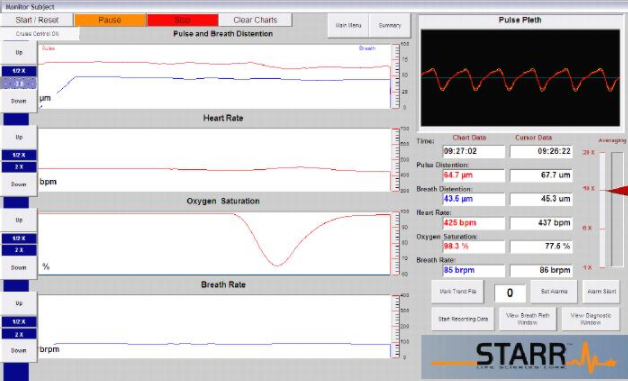Click the Heart Rate chart line

click(214, 169)
